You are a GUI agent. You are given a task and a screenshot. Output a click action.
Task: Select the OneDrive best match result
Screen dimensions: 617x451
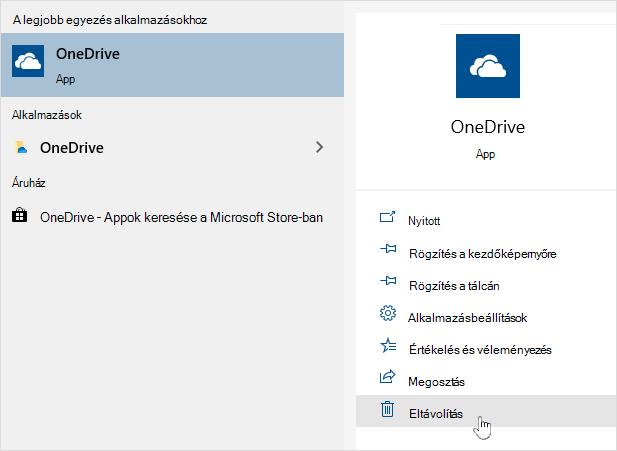coord(172,65)
